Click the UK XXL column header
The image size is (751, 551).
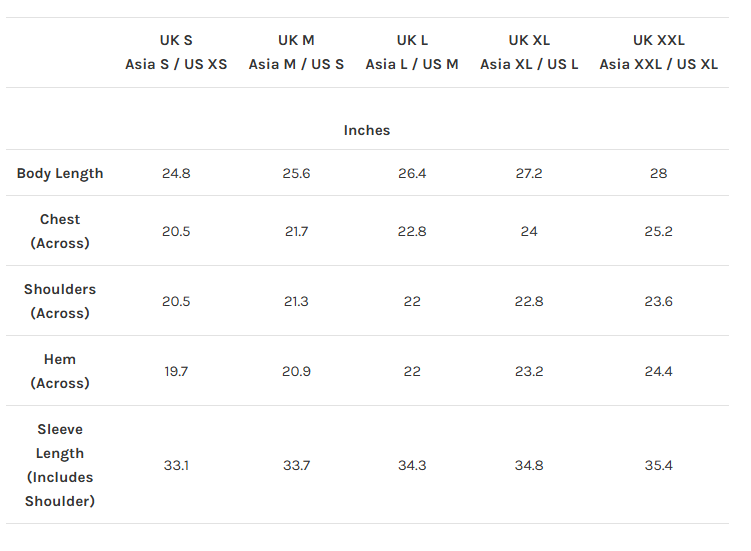point(658,52)
